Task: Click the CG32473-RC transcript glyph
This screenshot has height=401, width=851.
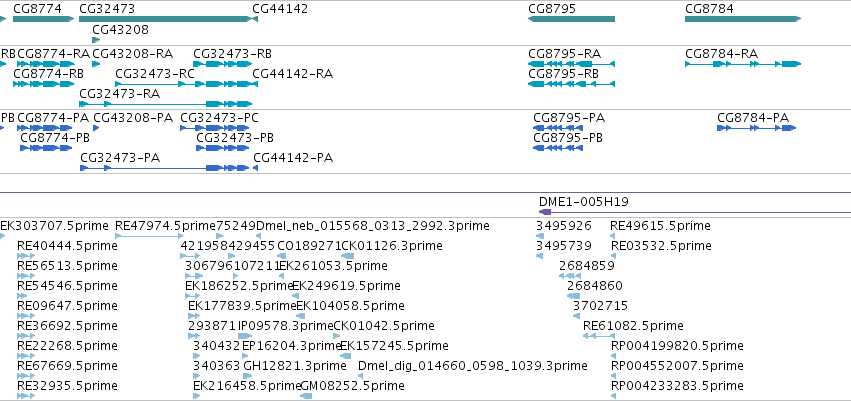Action: [x=182, y=84]
